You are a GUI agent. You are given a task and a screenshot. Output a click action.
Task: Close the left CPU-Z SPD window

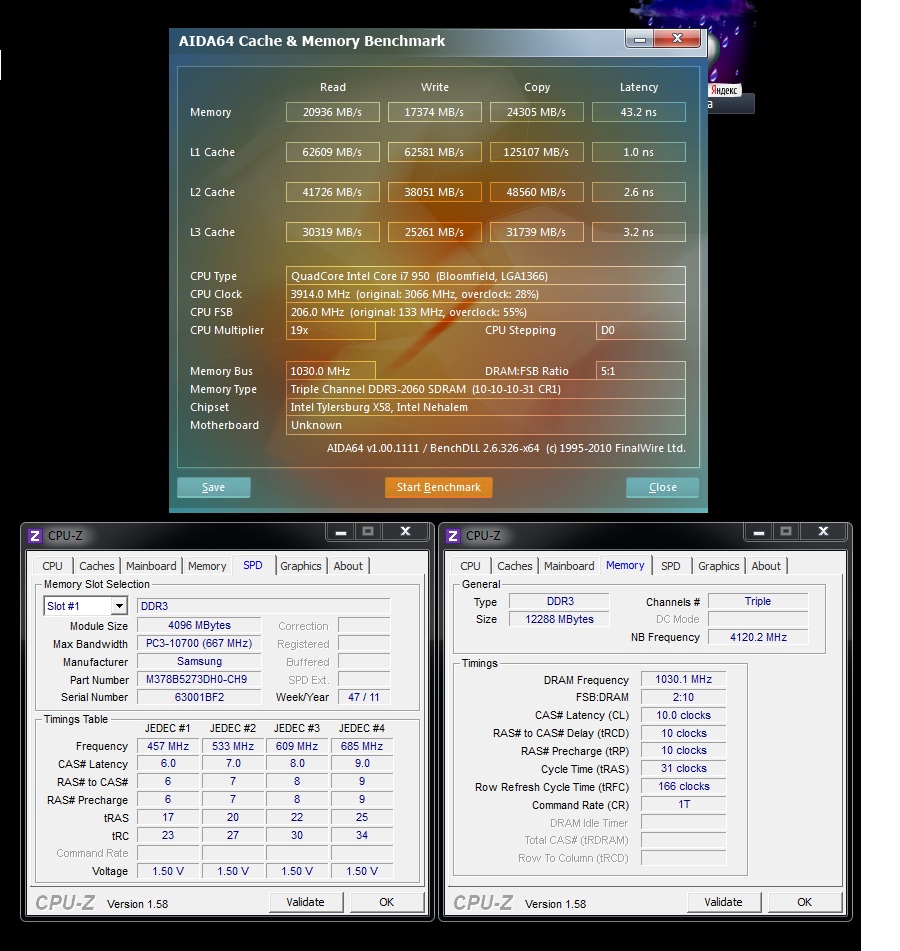406,531
